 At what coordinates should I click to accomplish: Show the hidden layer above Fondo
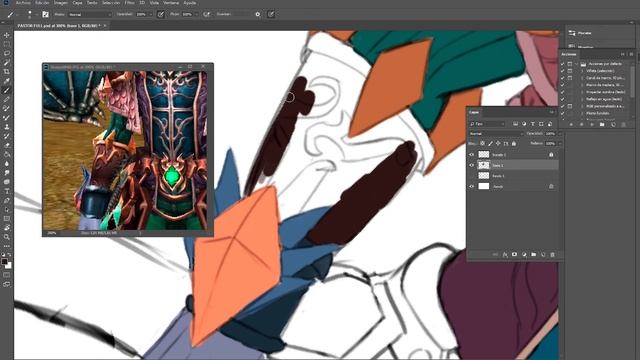[472, 176]
